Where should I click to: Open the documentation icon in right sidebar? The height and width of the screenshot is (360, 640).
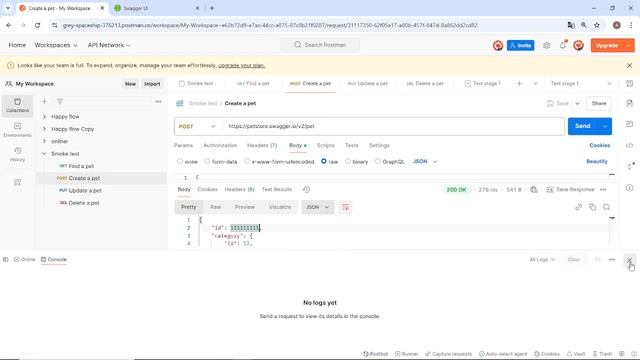point(629,103)
